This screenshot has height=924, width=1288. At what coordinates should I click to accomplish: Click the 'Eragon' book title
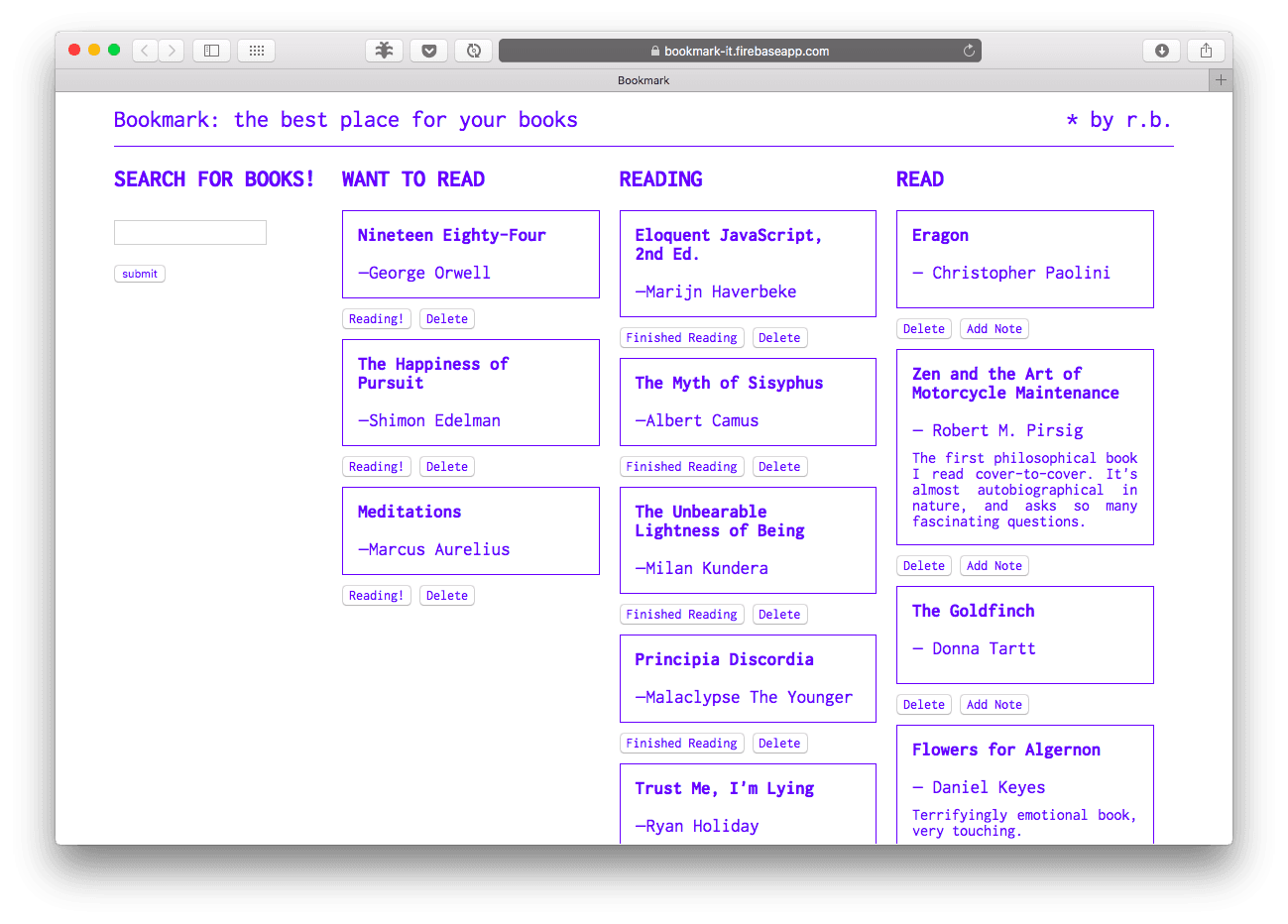[940, 235]
